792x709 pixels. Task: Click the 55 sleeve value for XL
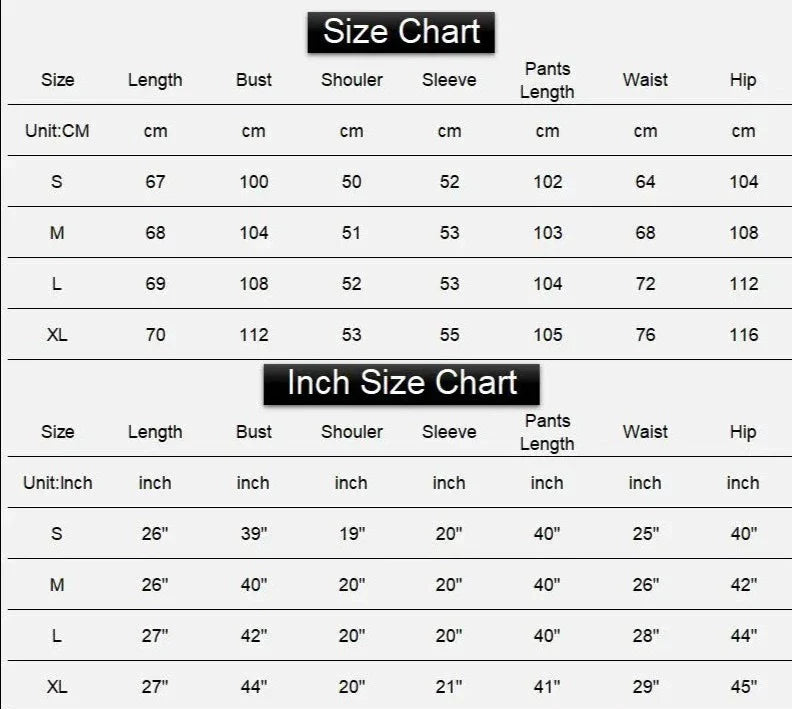[x=449, y=335]
